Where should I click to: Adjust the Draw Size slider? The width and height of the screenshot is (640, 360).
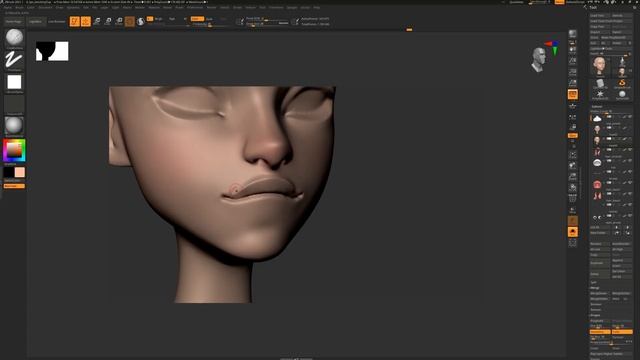(267, 24)
